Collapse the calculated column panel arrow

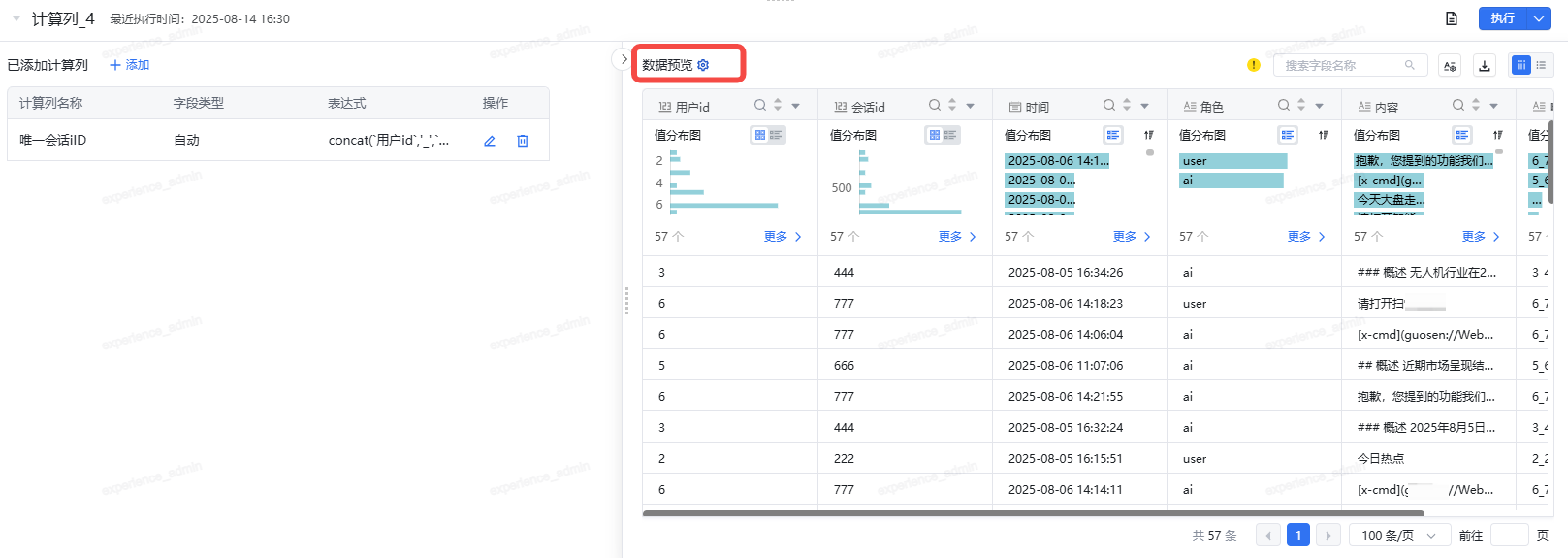click(x=624, y=59)
